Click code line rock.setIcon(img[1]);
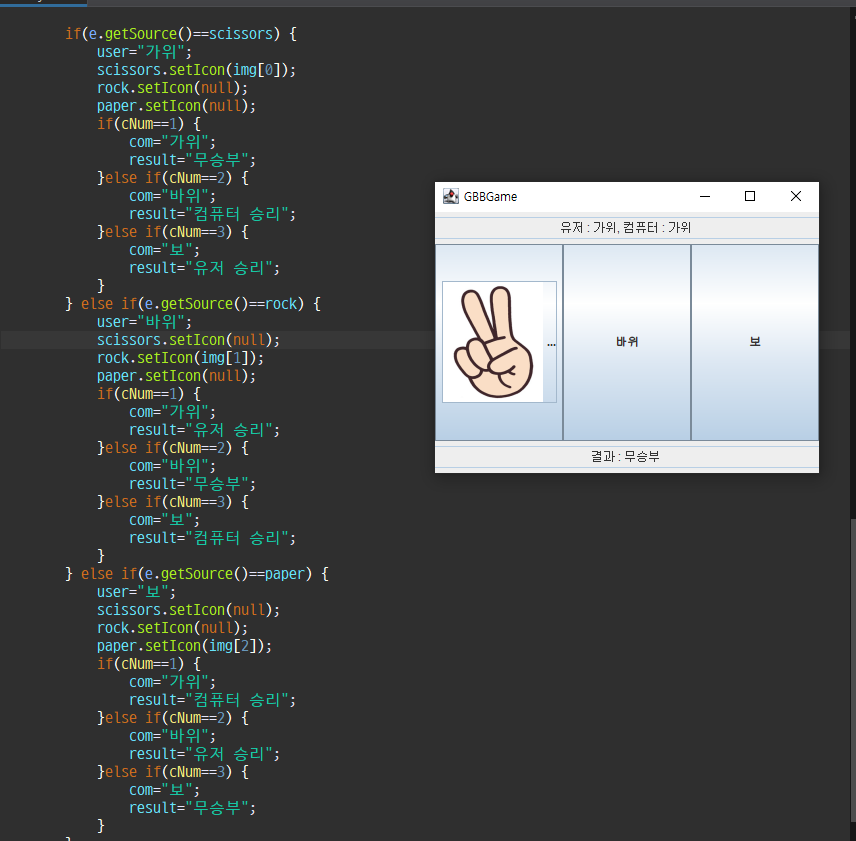 tap(180, 358)
